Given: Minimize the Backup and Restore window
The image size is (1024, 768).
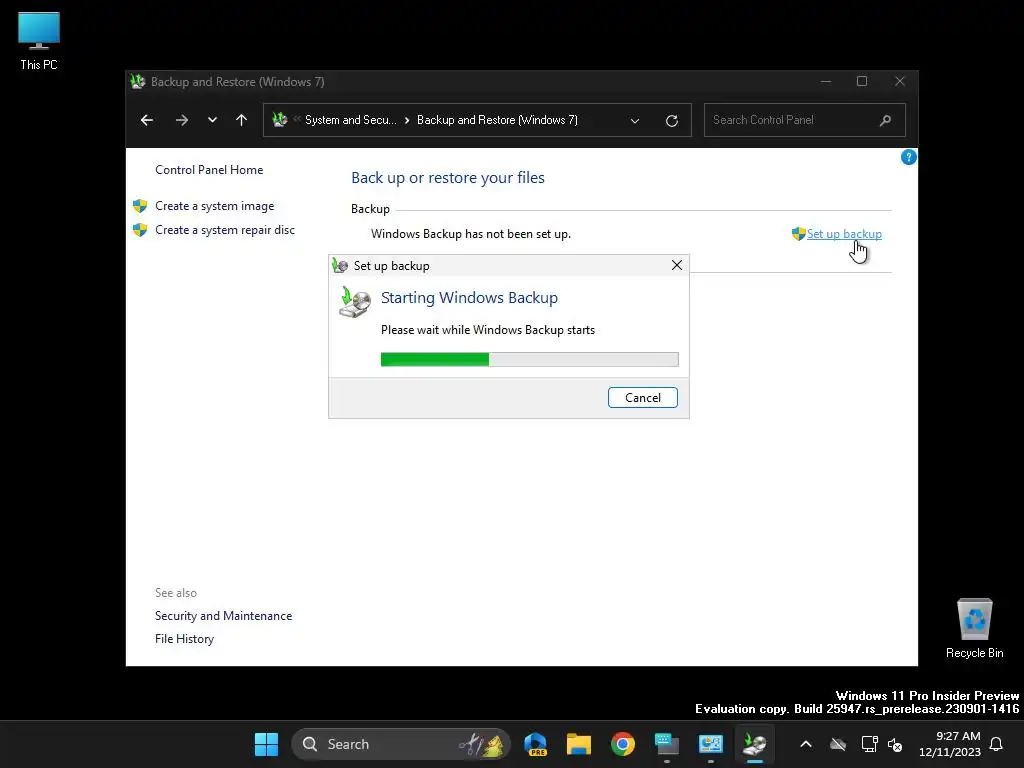Looking at the screenshot, I should tap(825, 82).
